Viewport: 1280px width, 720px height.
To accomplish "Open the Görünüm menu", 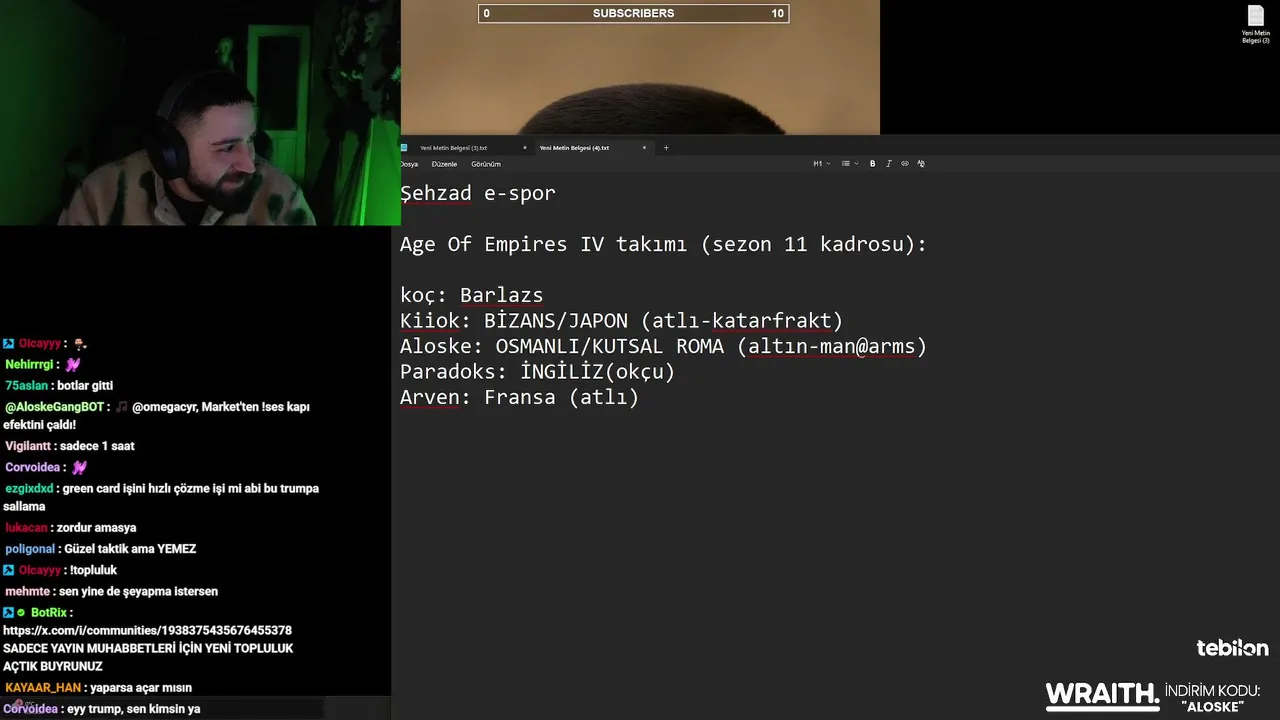I will click(x=486, y=164).
